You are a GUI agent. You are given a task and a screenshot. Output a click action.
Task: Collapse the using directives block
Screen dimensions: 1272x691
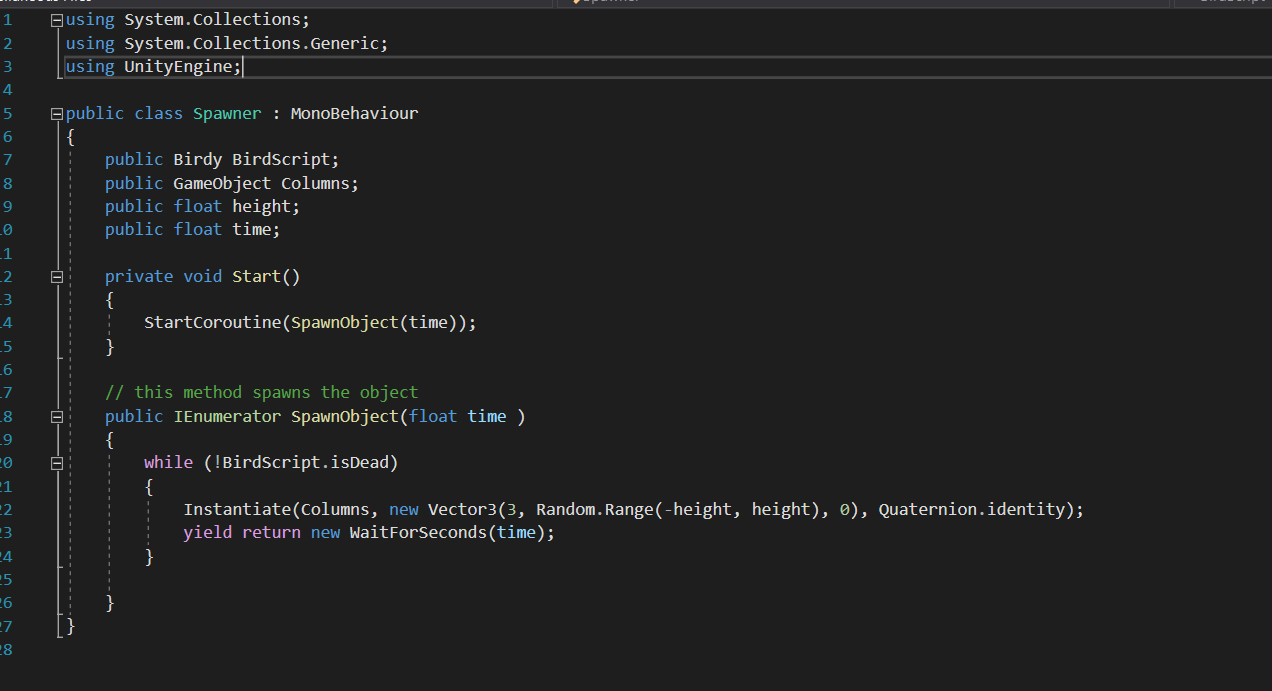tap(57, 20)
